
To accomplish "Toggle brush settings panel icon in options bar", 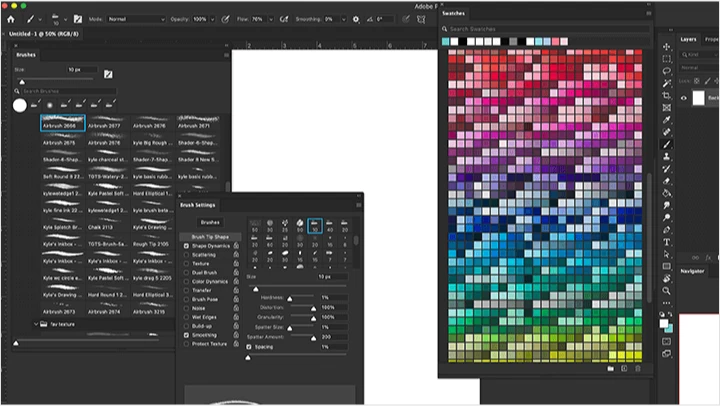I will 78,19.
